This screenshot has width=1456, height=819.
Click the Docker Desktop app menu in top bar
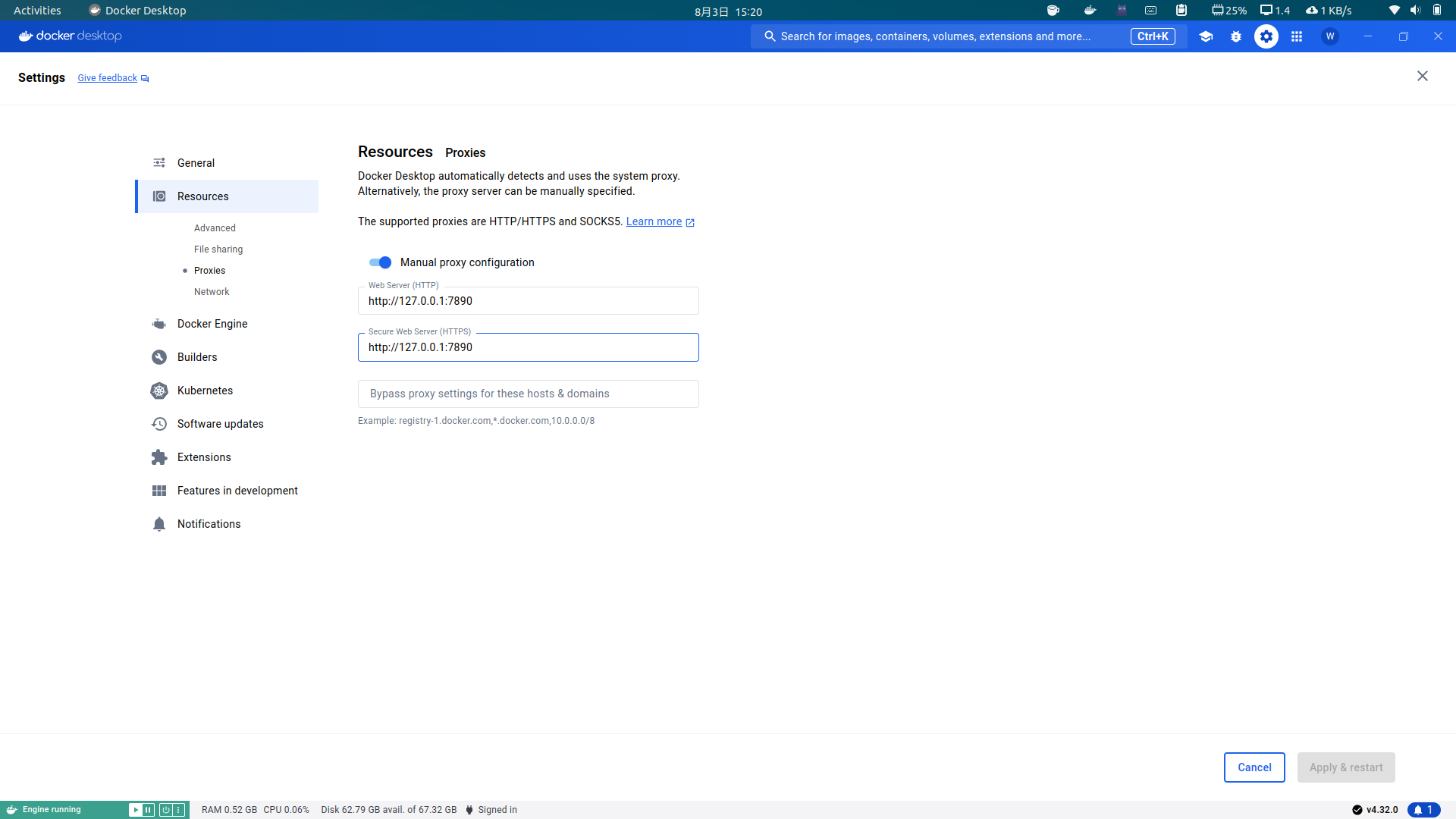[x=137, y=11]
